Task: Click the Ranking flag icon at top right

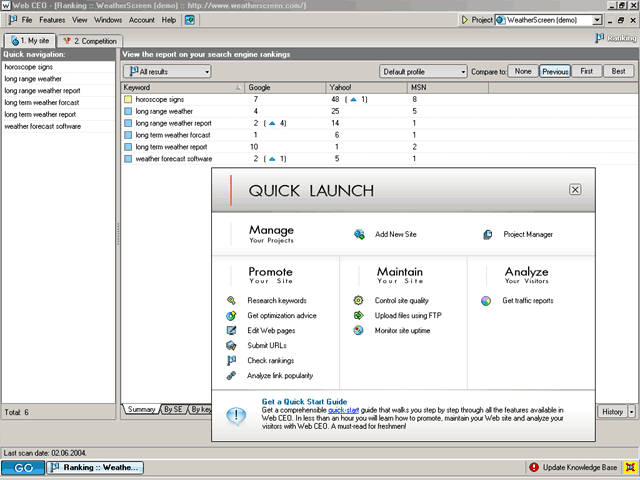Action: point(599,38)
